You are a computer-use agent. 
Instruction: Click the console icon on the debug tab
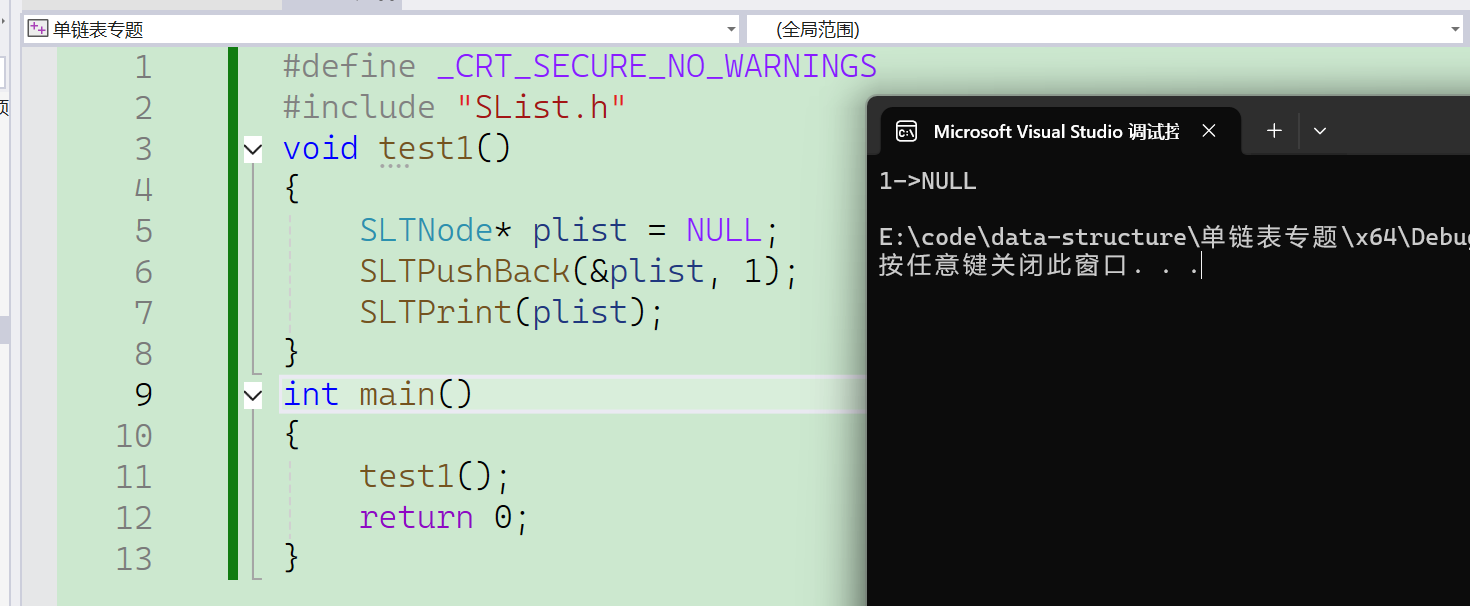click(x=906, y=131)
